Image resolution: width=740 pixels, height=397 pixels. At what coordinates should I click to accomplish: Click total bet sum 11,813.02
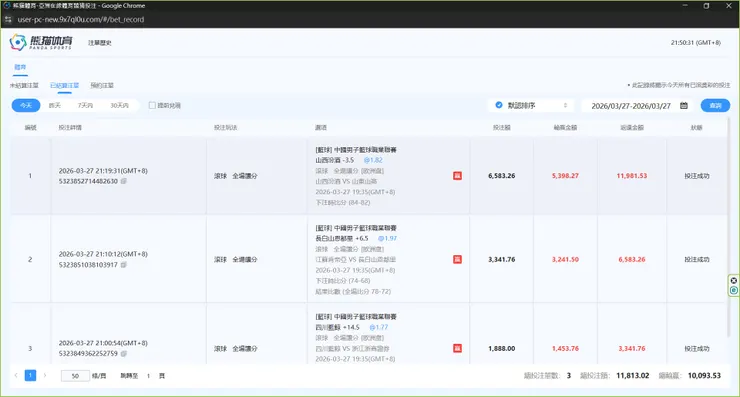click(x=633, y=376)
